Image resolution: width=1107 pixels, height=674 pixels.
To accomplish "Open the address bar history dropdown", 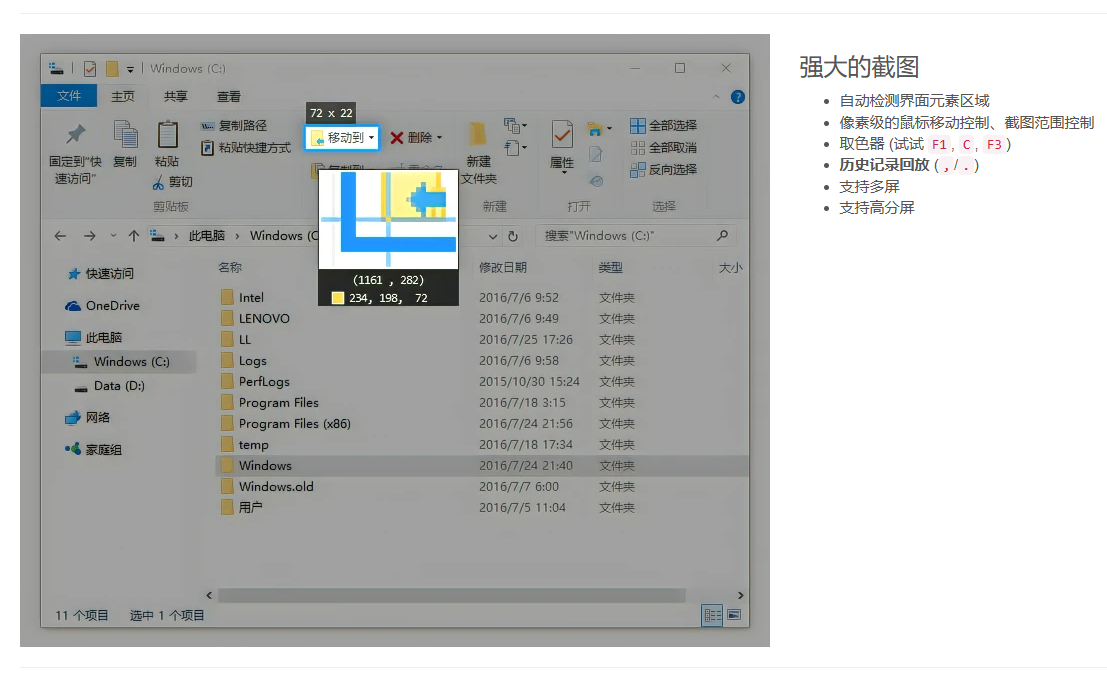I will [493, 236].
